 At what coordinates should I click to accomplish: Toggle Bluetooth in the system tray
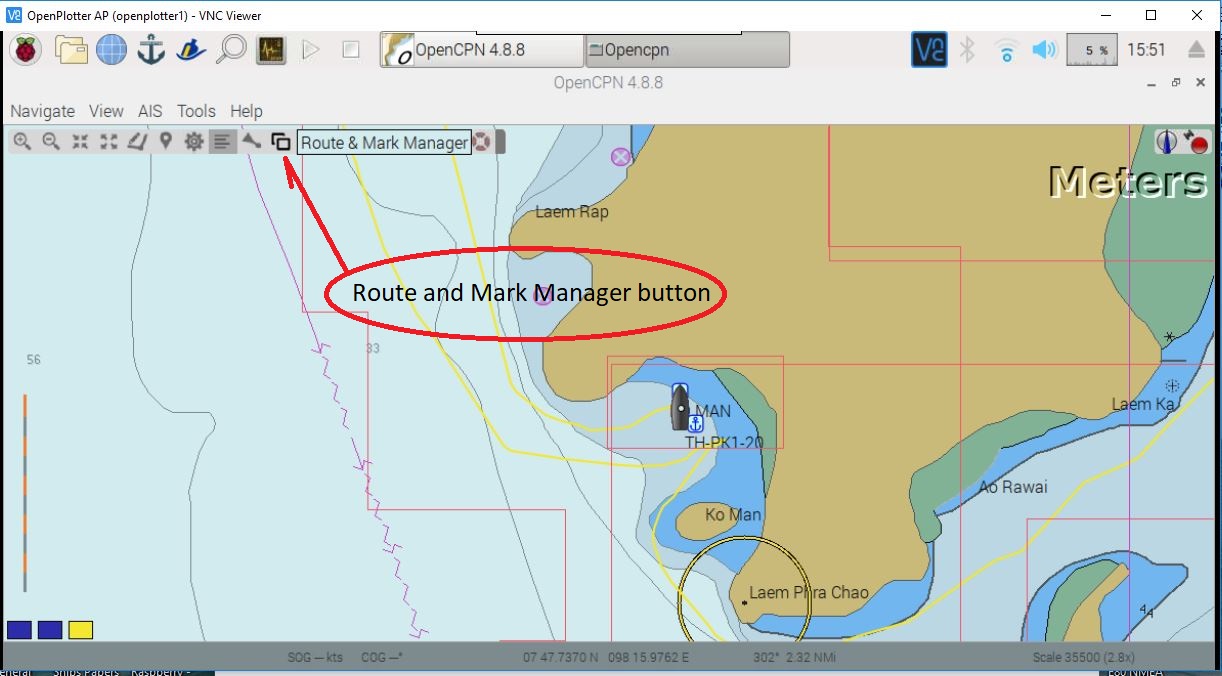coord(968,47)
